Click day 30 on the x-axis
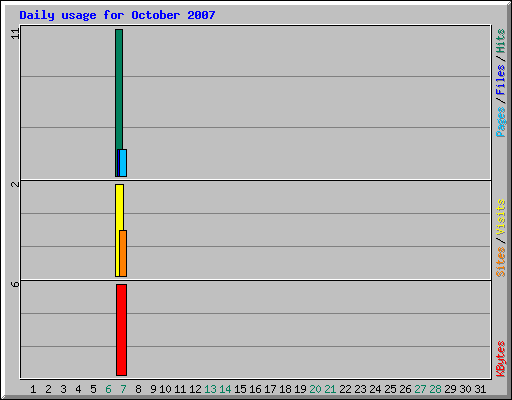Viewport: 512px width, 400px height. click(x=465, y=389)
